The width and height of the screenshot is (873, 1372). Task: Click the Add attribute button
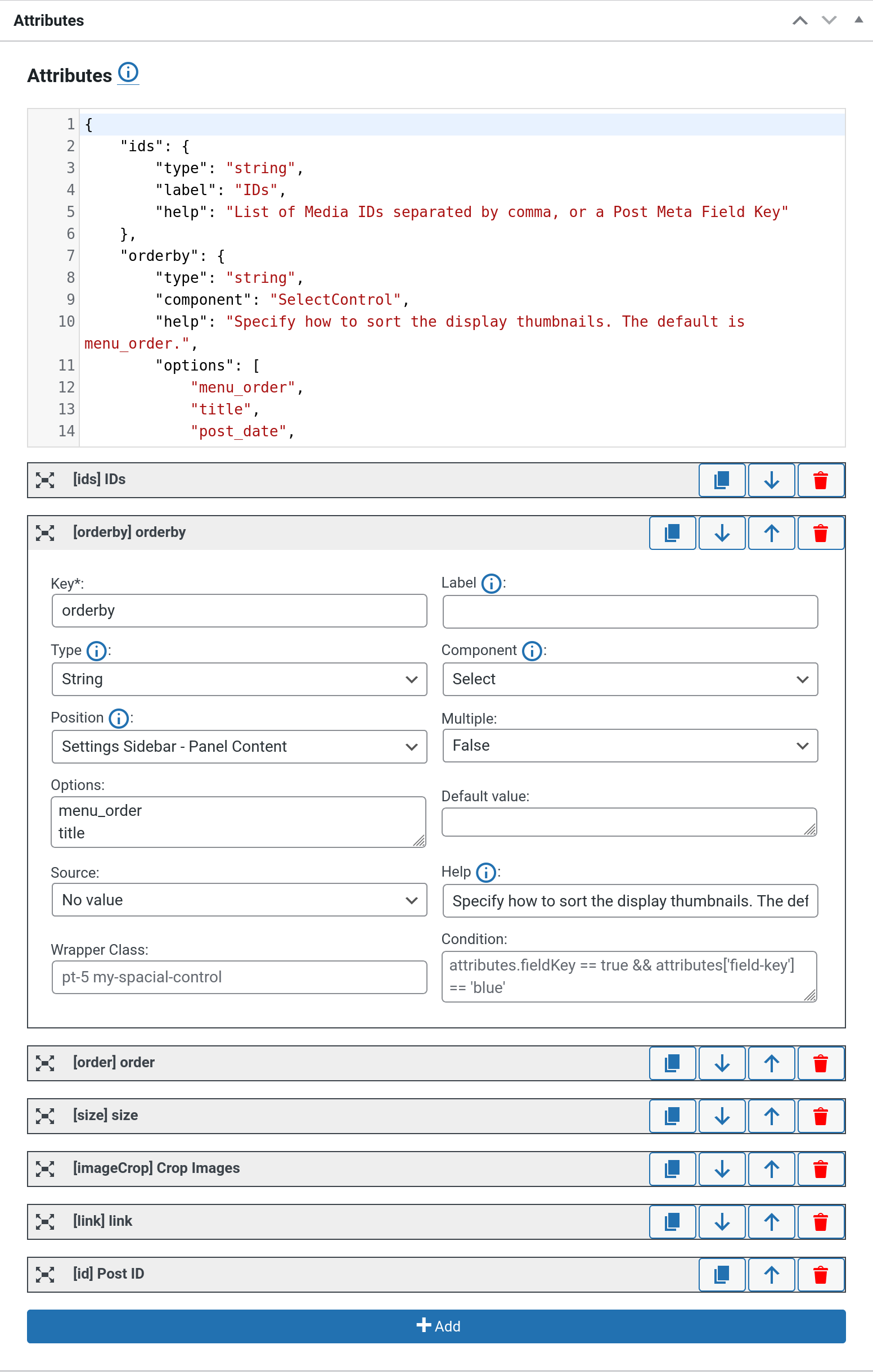pyautogui.click(x=436, y=1326)
